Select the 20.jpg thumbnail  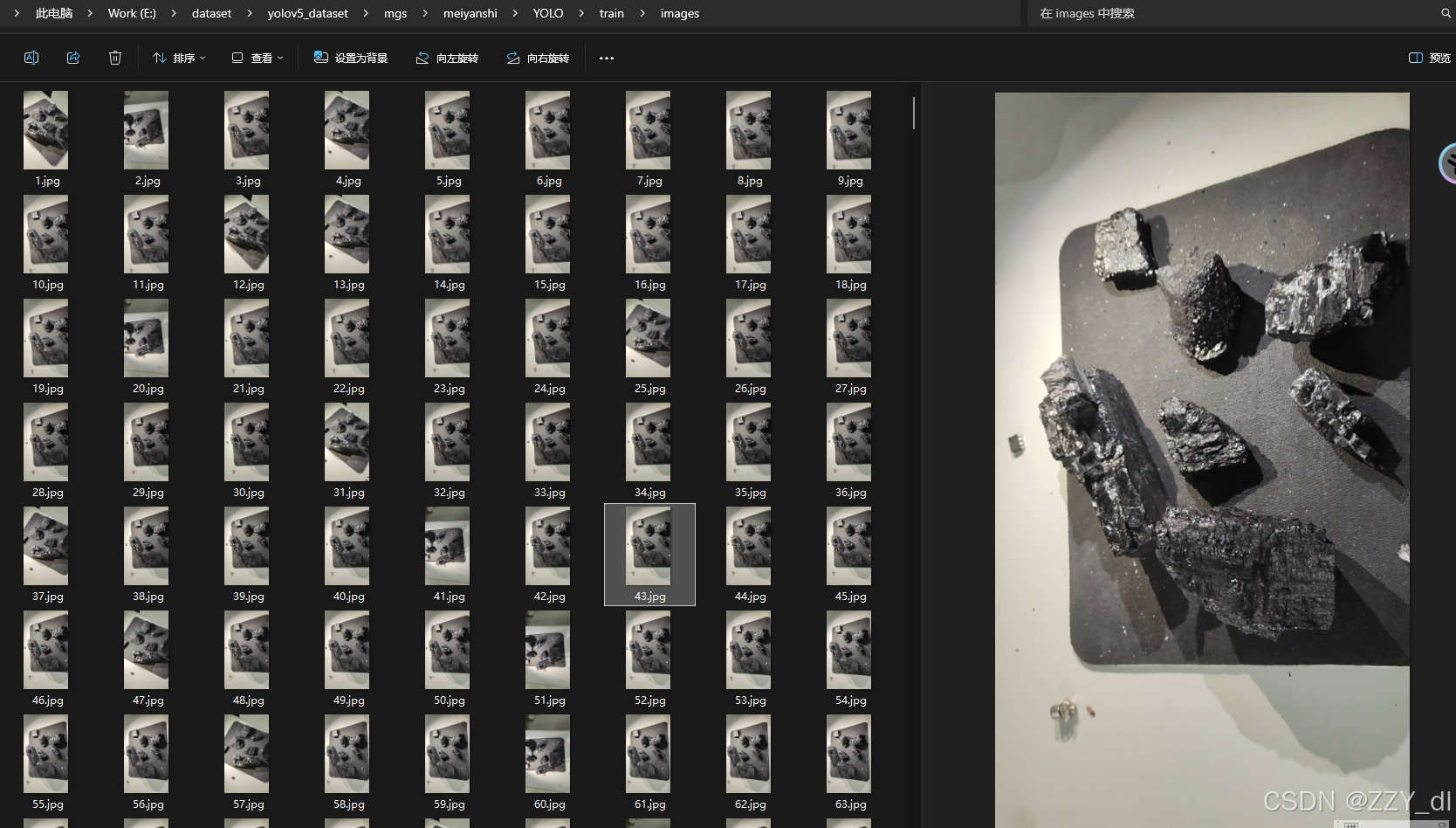pyautogui.click(x=146, y=338)
